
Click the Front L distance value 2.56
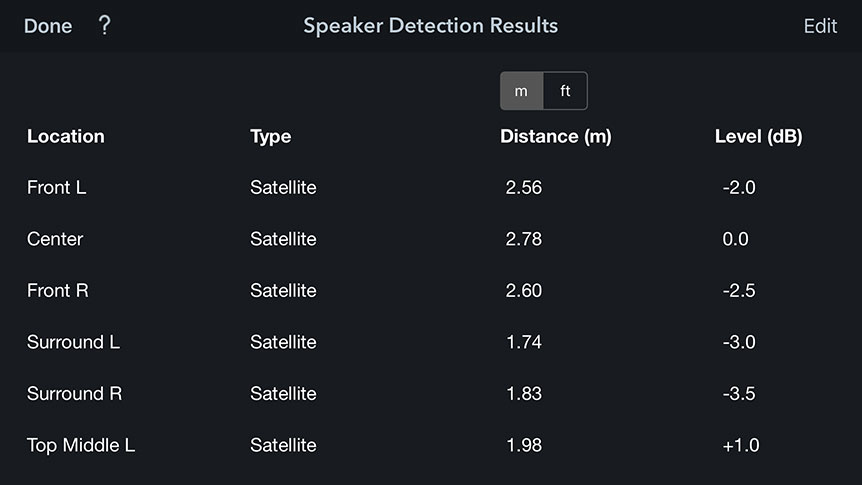coord(523,188)
